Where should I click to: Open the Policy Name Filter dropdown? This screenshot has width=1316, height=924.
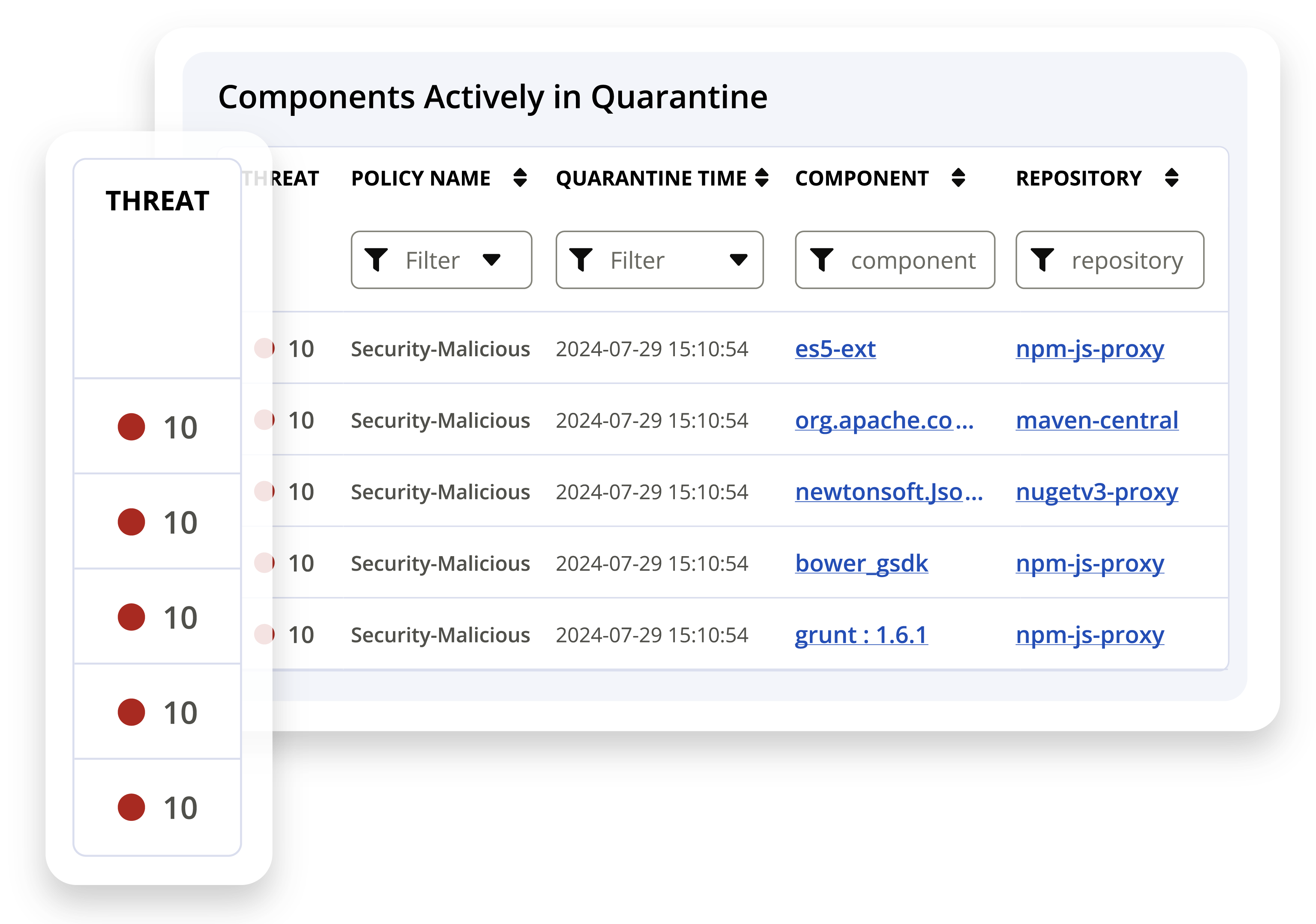click(441, 259)
